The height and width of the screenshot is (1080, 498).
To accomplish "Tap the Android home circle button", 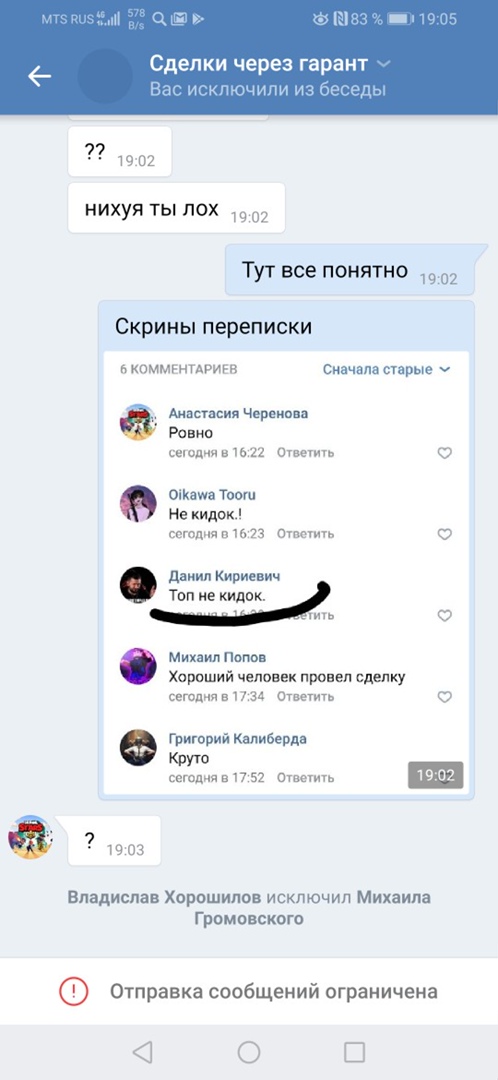I will (x=249, y=1052).
